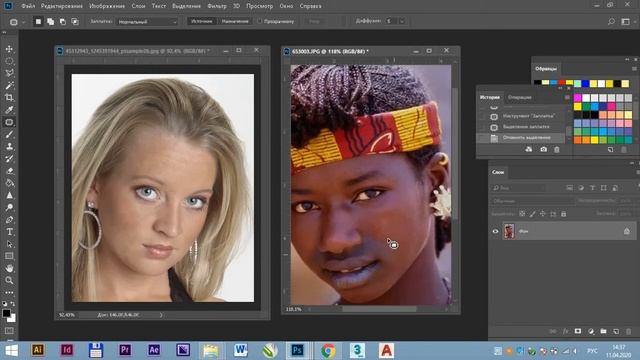Select the History Brush tool
The height and width of the screenshot is (360, 640).
(x=9, y=159)
